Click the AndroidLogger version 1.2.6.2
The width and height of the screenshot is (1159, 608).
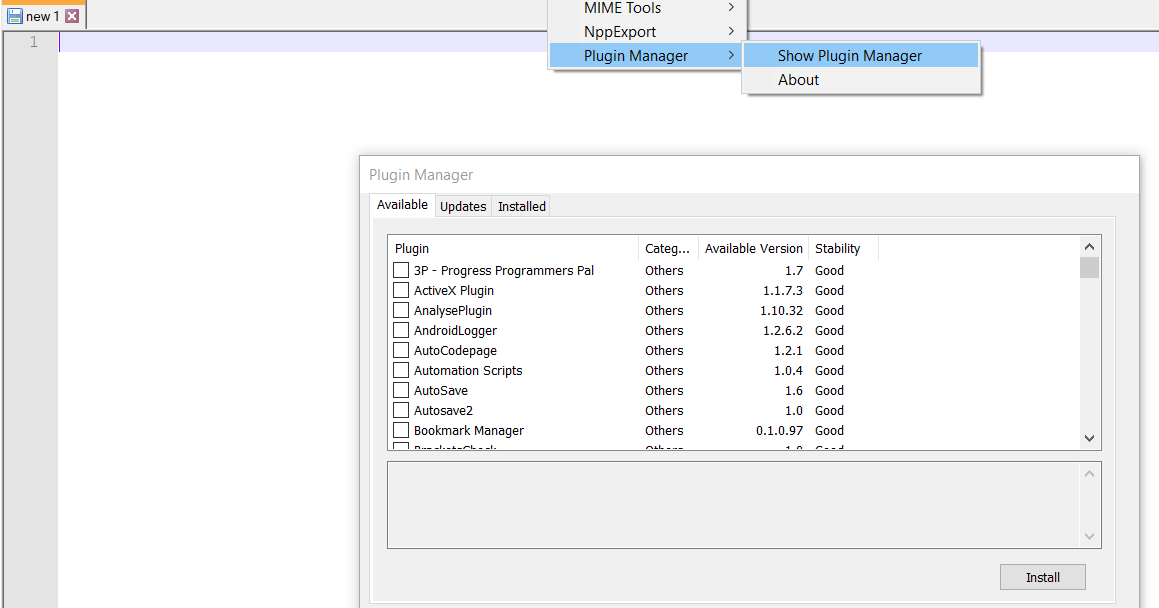coord(783,330)
